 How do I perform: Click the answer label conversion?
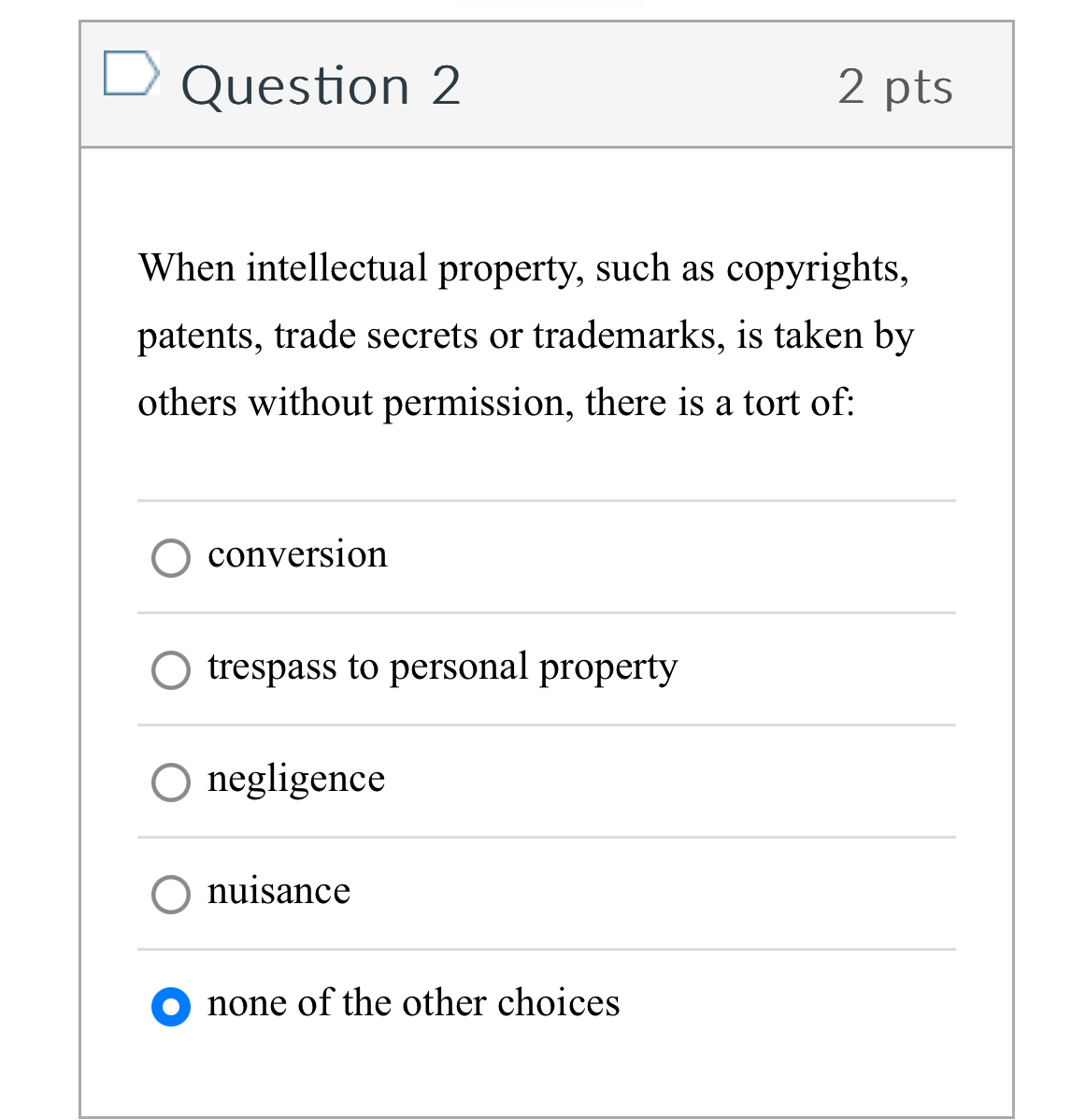click(296, 555)
